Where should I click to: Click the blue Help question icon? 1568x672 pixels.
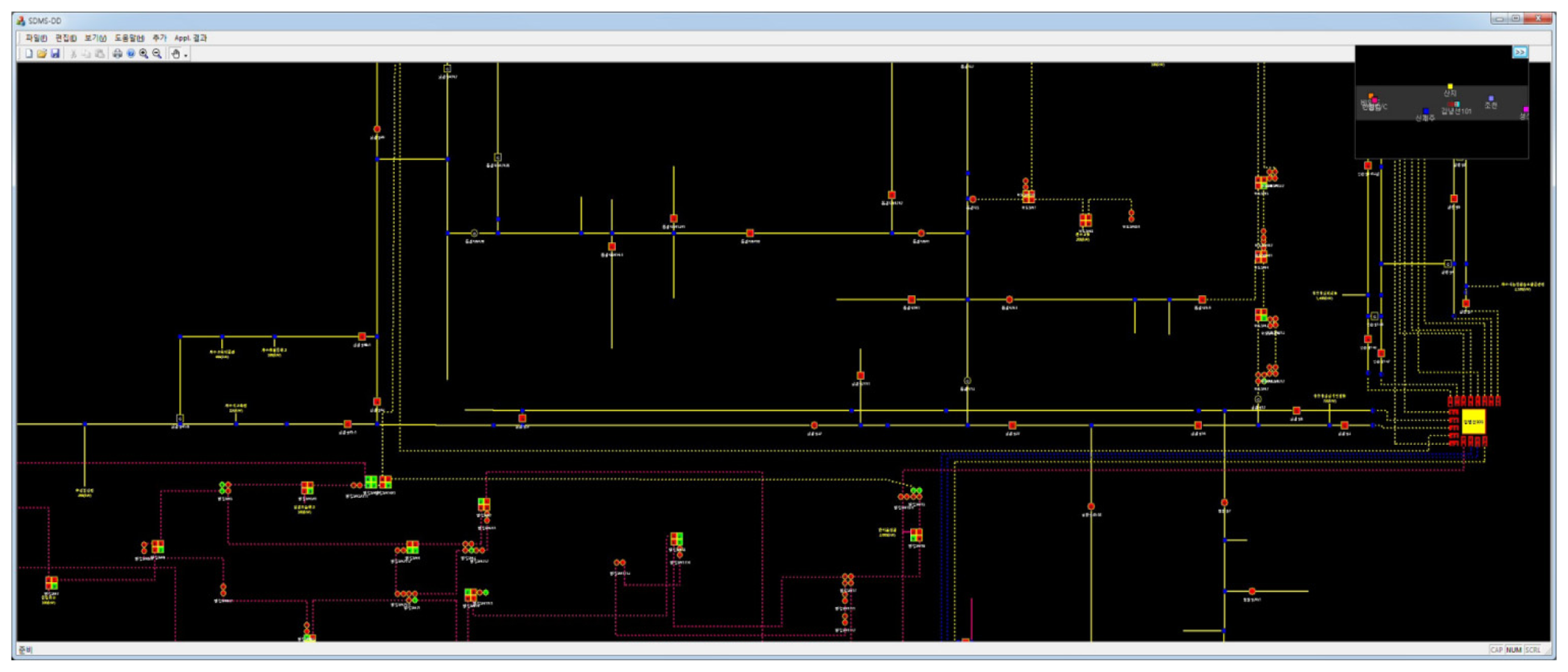click(130, 53)
